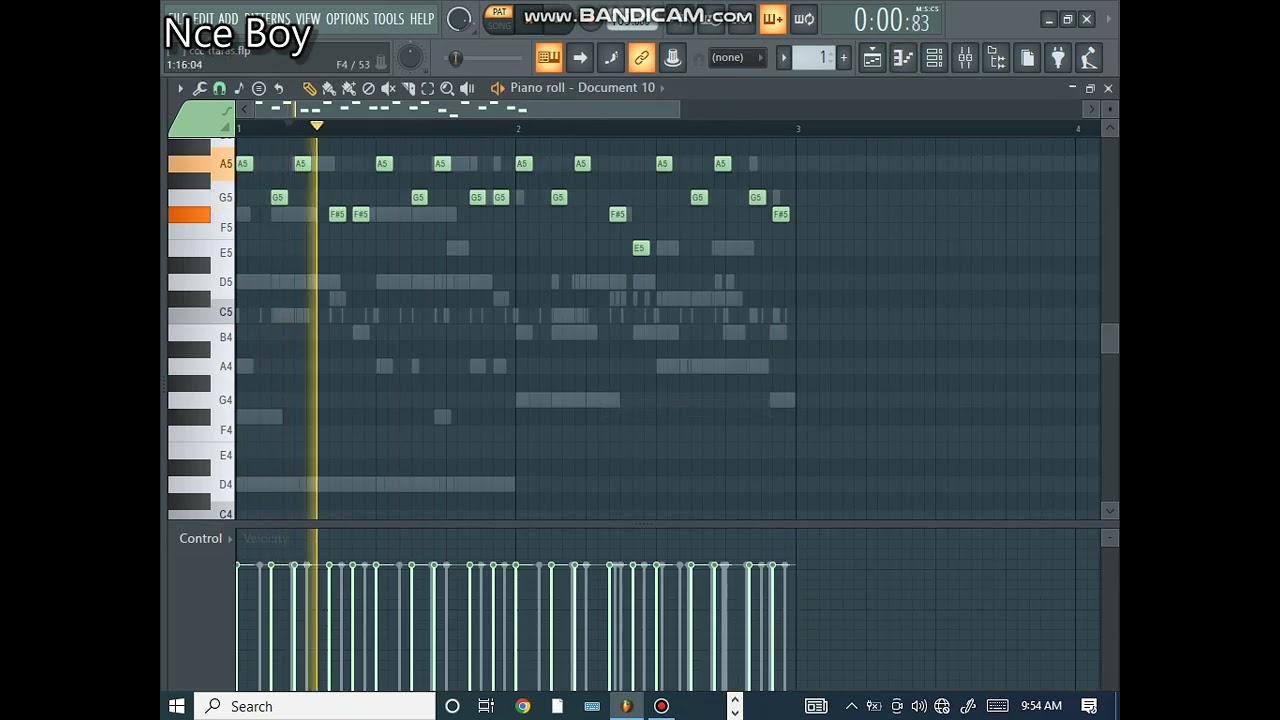Click the documents pages icon in toolbar

[1027, 58]
